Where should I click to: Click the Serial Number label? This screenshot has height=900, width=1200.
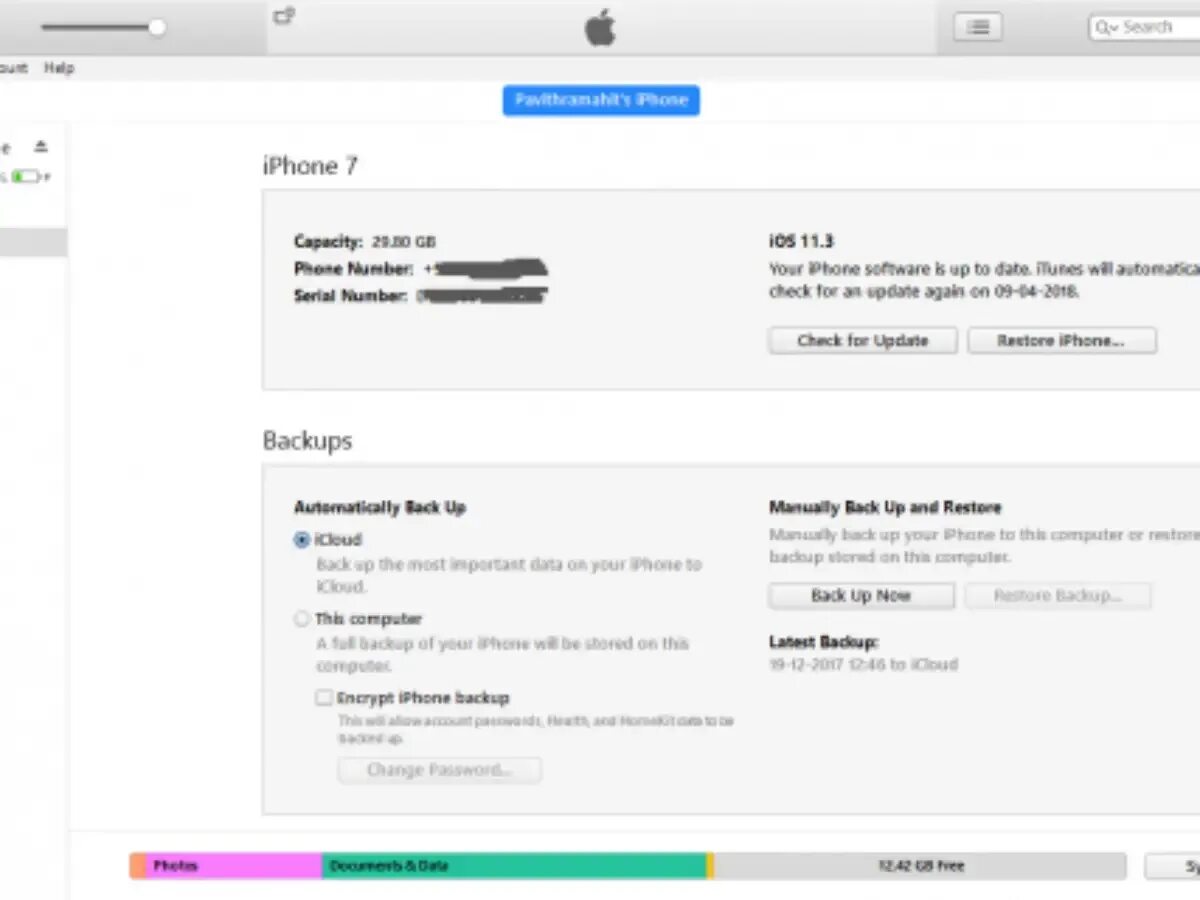click(x=350, y=295)
